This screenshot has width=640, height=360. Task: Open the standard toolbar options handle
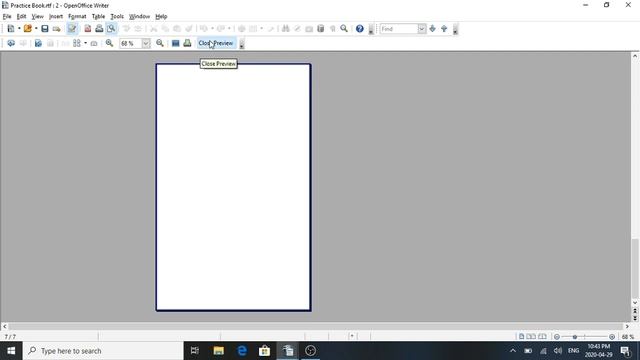(371, 29)
